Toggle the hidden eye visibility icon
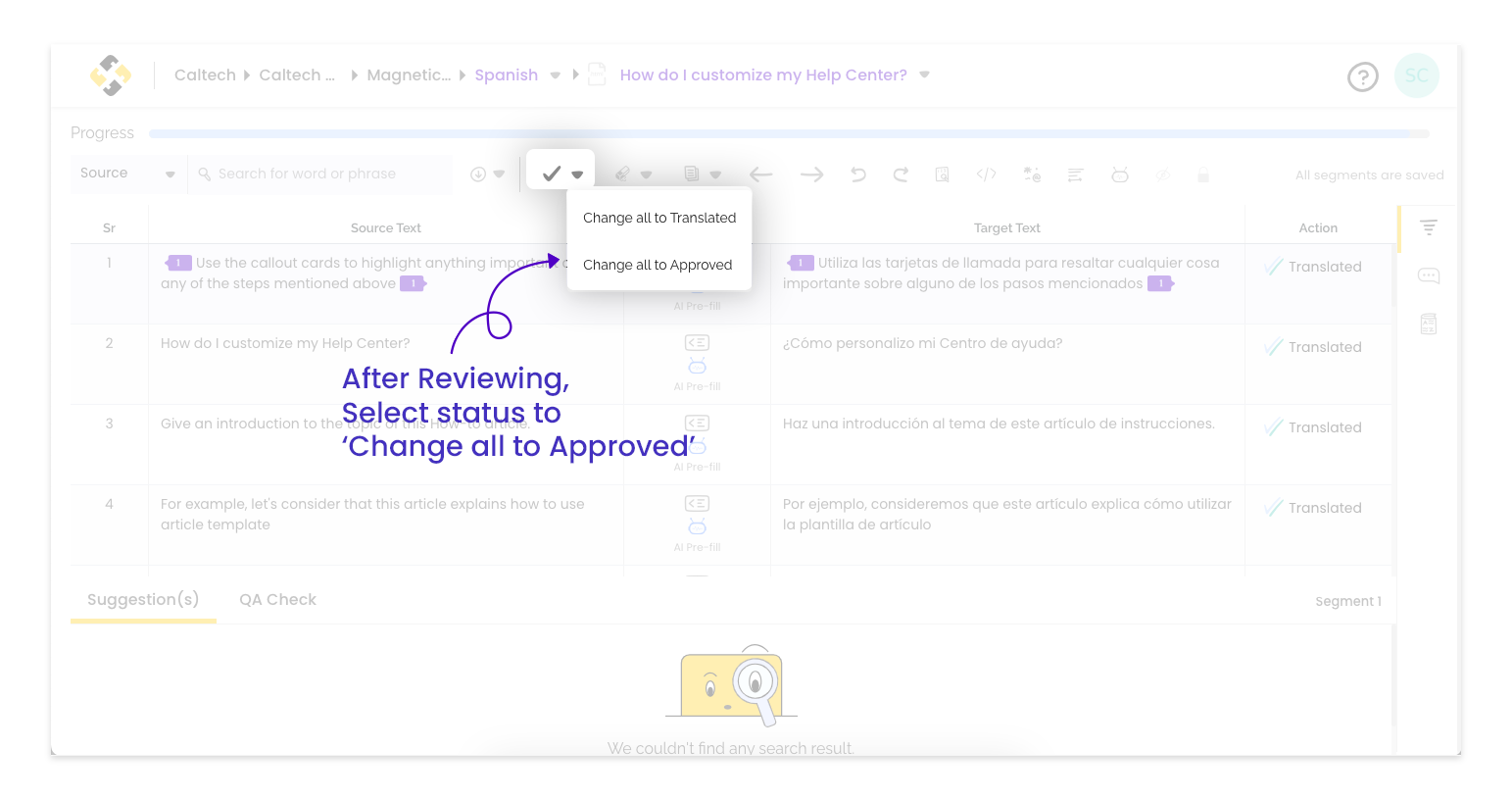The height and width of the screenshot is (799, 1512). [1162, 175]
